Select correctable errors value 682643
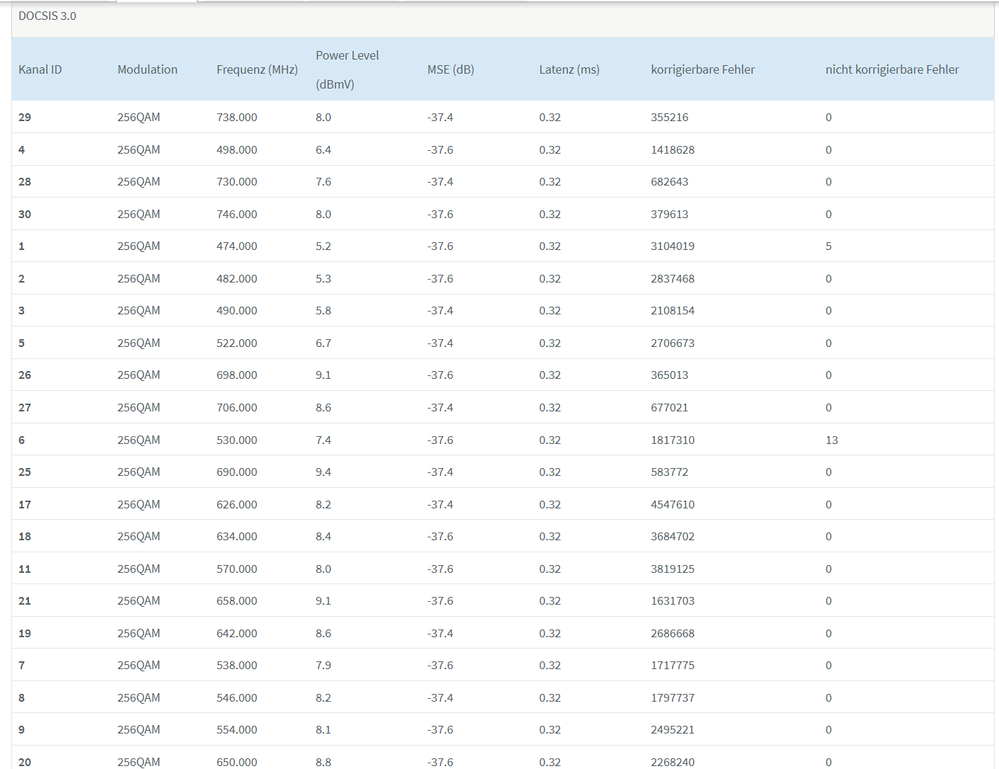999x769 pixels. click(x=670, y=182)
